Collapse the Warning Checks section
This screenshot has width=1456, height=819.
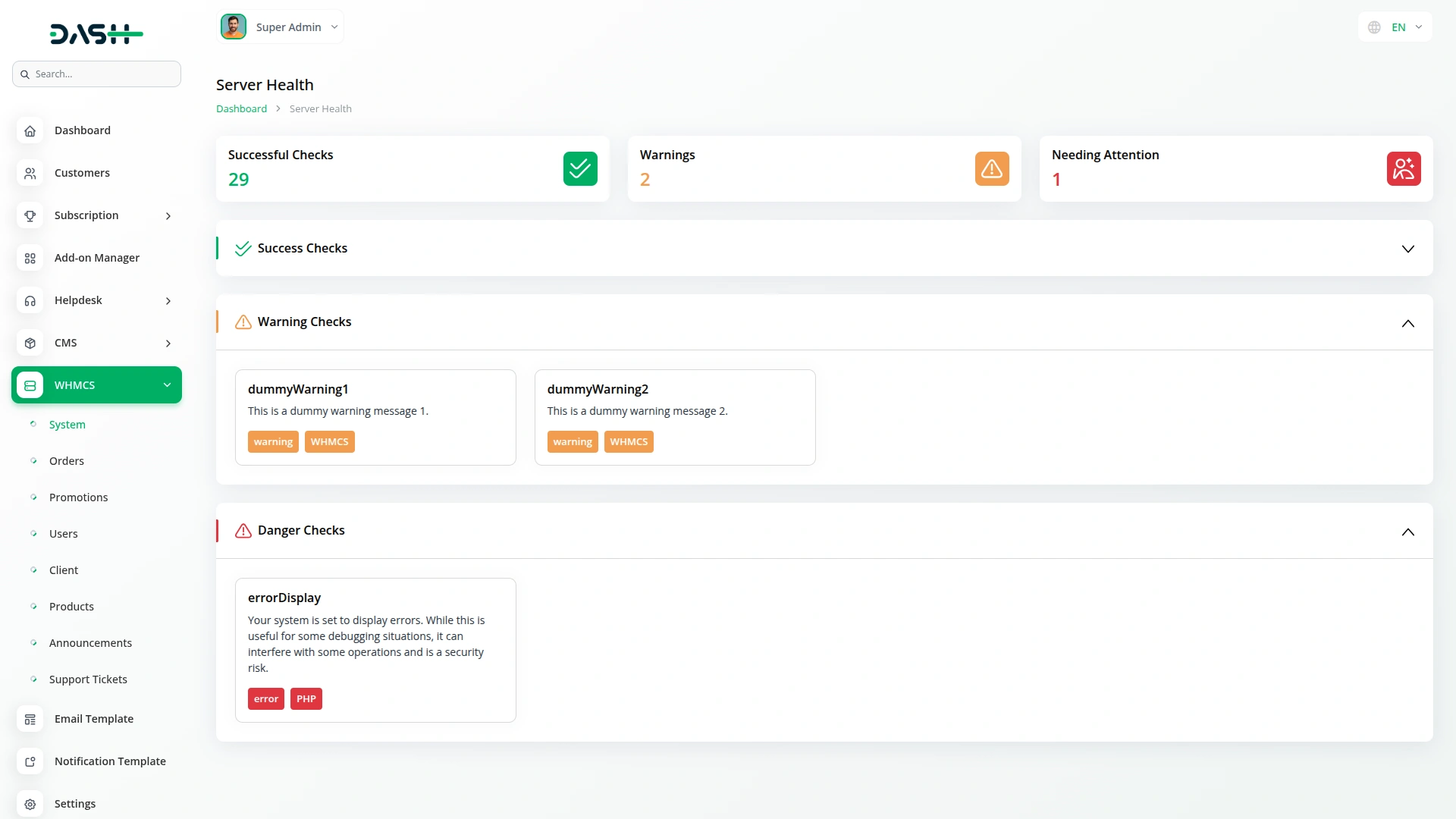point(1407,323)
